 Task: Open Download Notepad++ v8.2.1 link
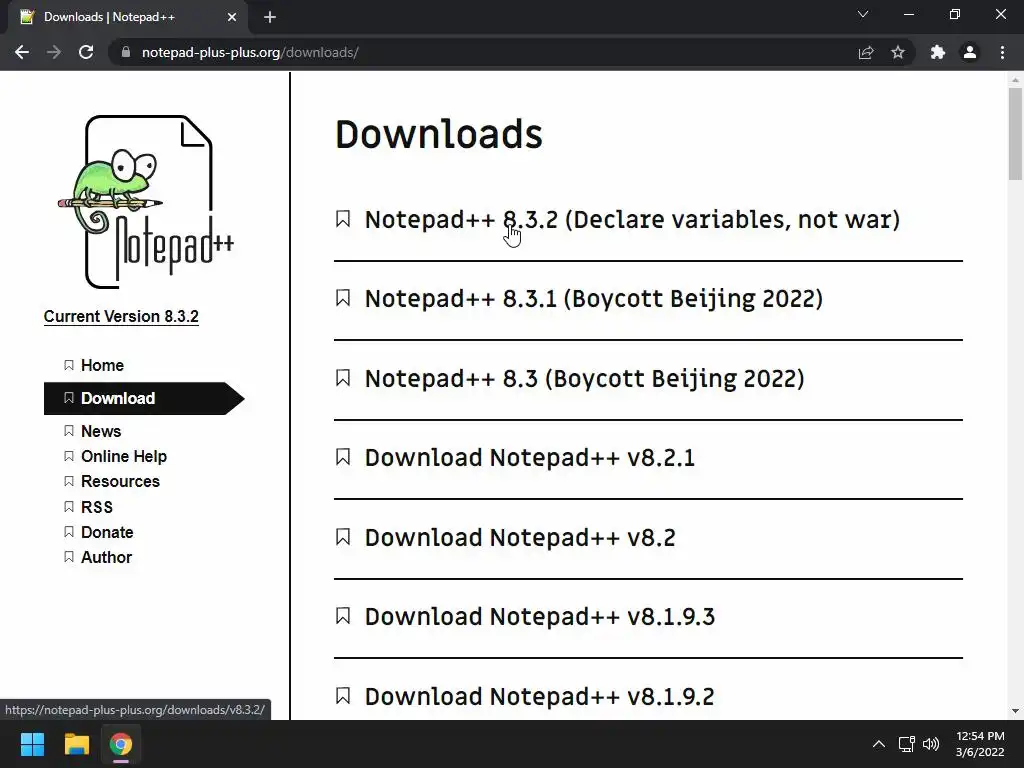tap(530, 458)
